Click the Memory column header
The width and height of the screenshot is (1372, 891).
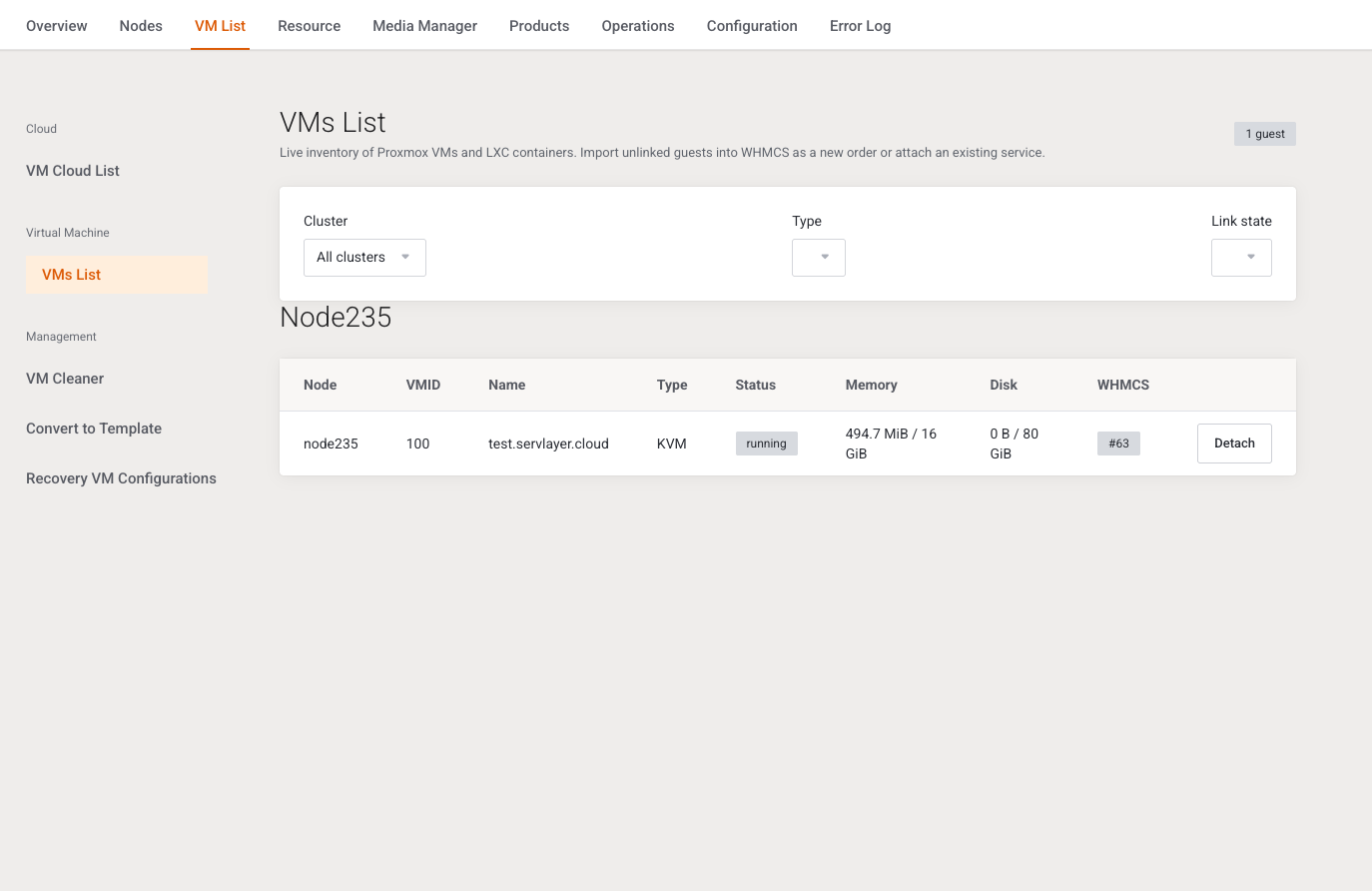coord(872,385)
